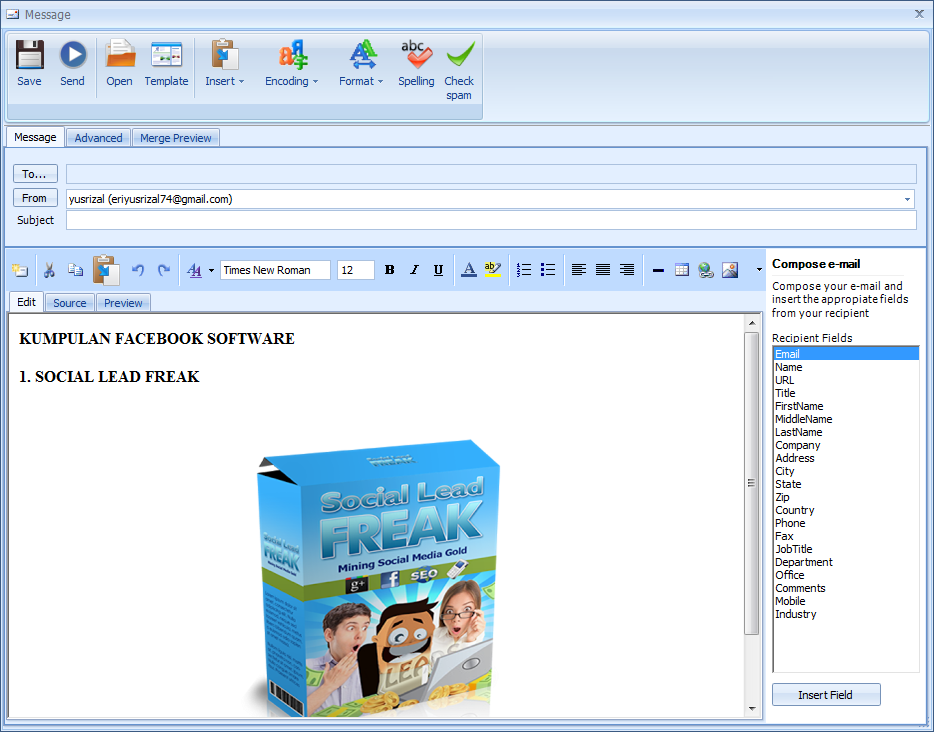Switch editor to Preview tab

pos(123,303)
